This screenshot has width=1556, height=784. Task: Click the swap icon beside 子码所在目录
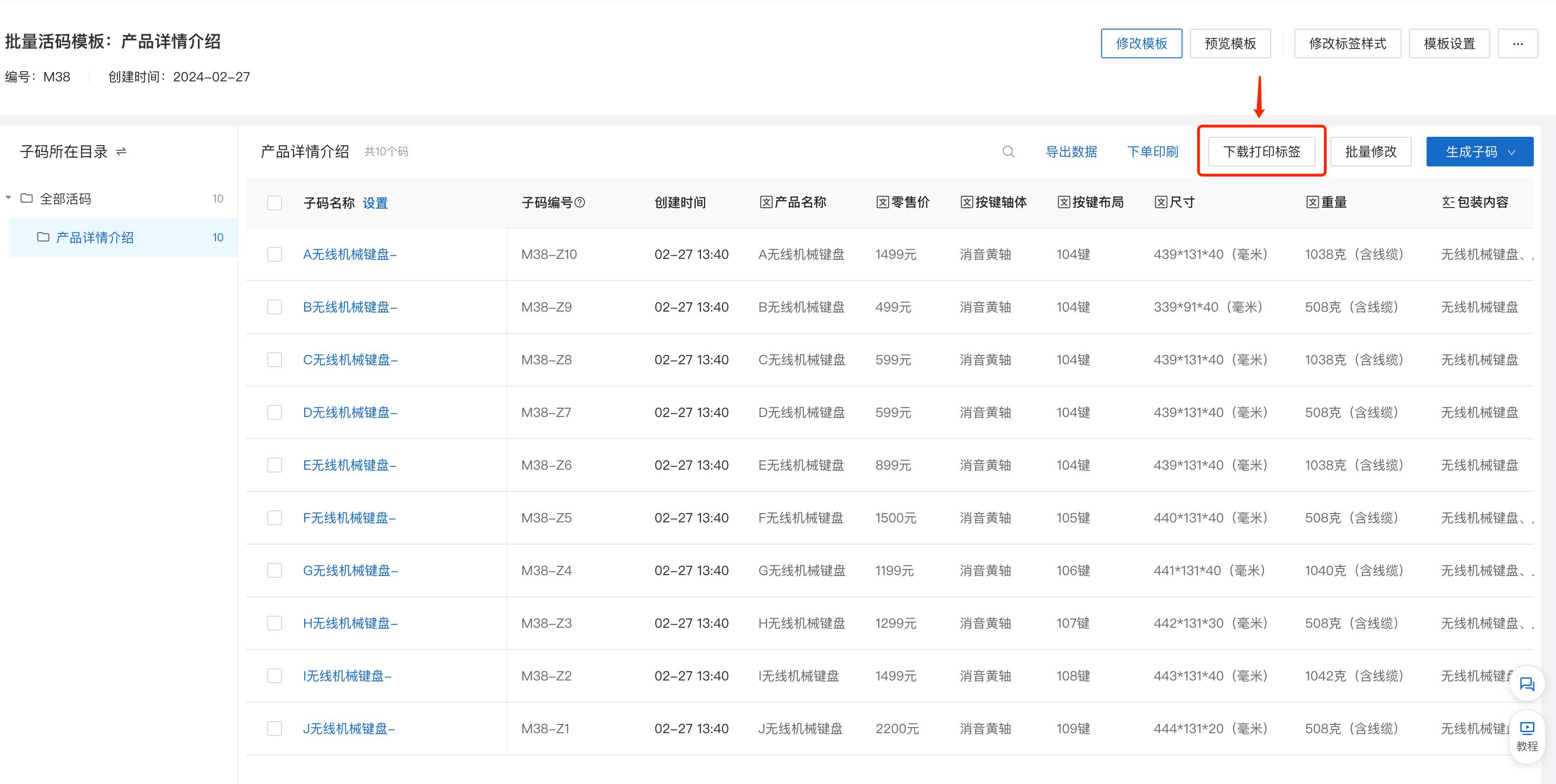click(122, 152)
